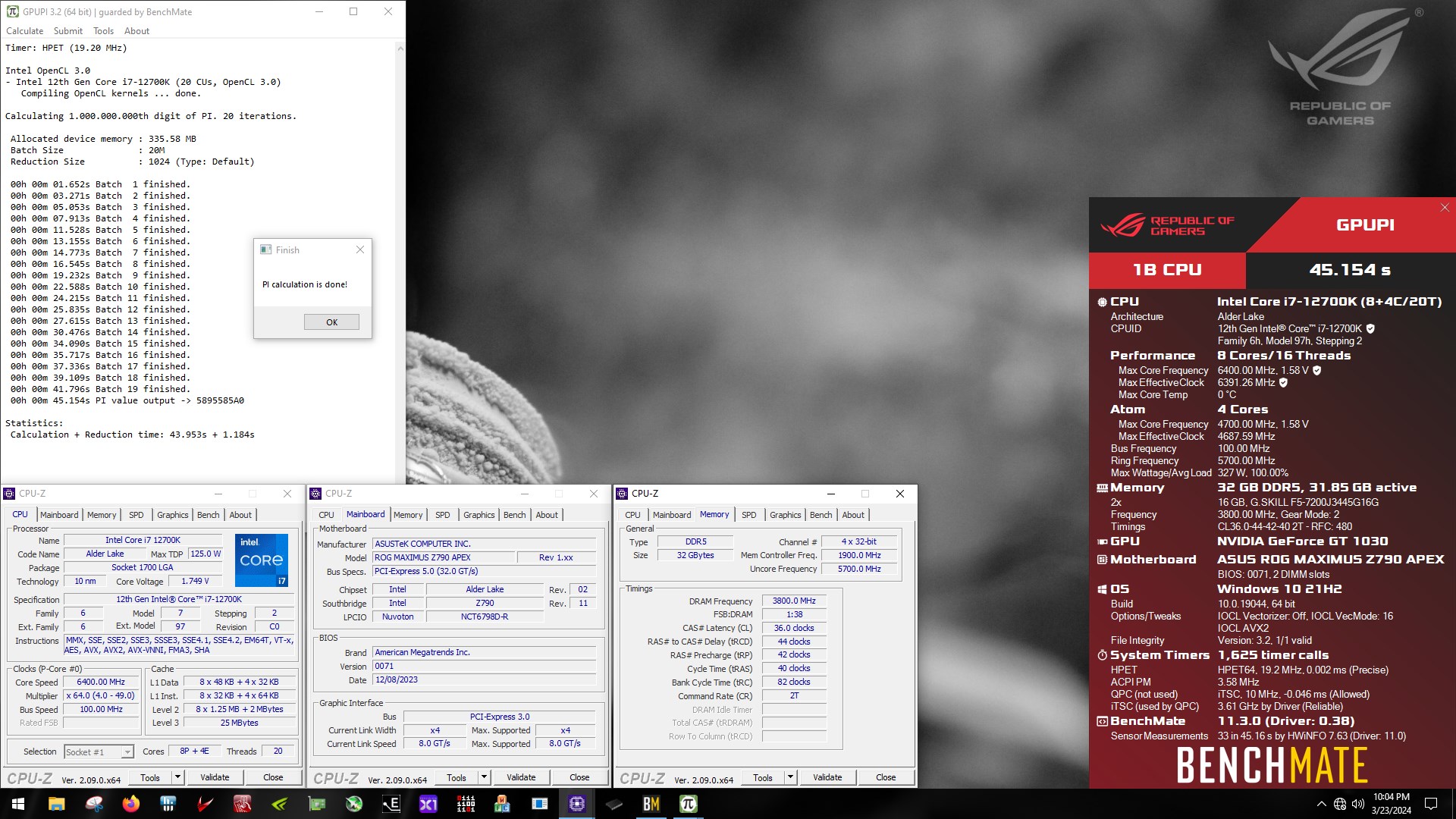Click the BIOS version 0071 field

tap(484, 666)
